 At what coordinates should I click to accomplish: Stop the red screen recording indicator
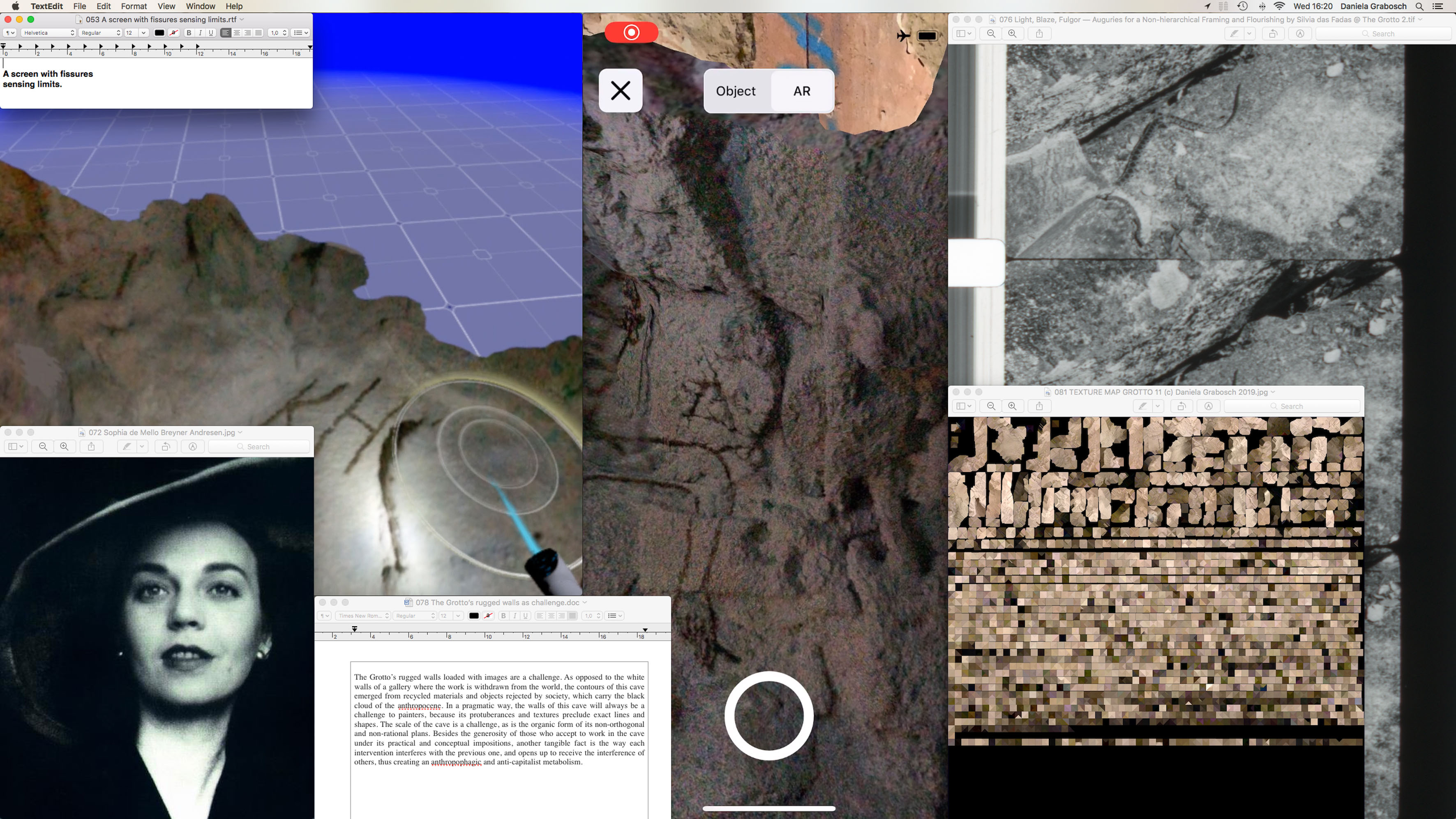[631, 32]
